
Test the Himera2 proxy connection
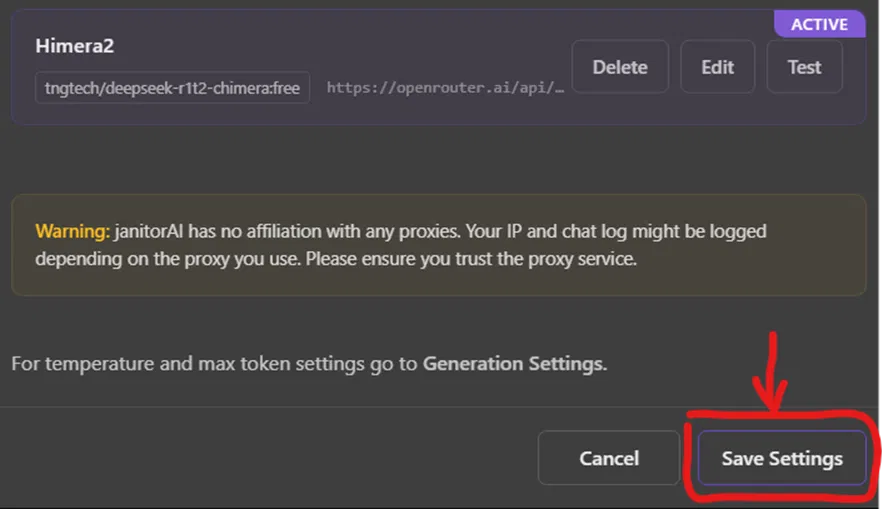(x=804, y=68)
